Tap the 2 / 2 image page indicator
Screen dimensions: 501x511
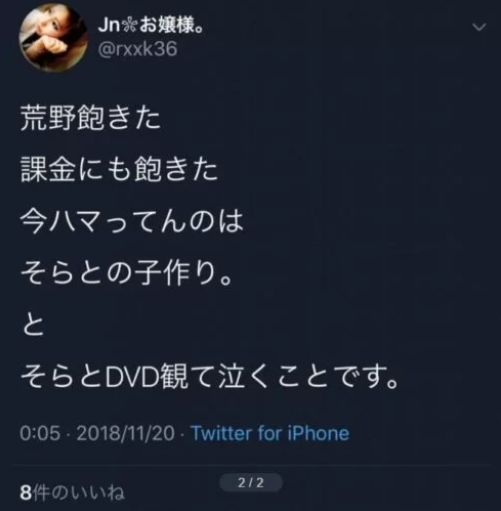click(251, 482)
